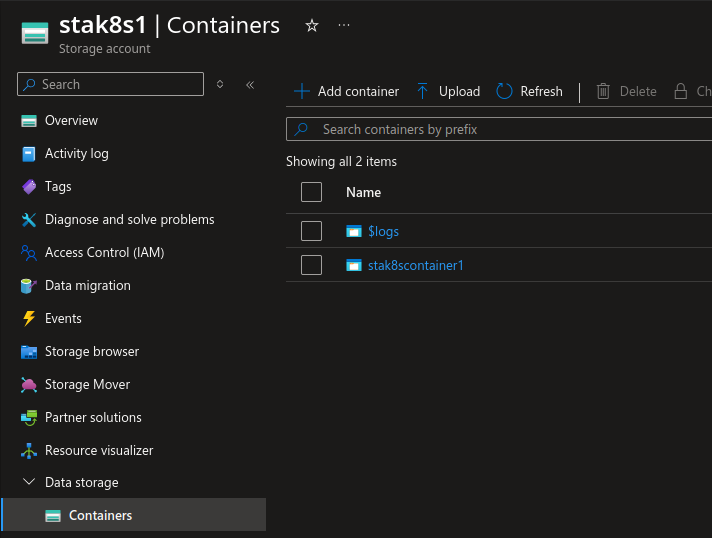Screen dimensions: 712x538
Task: Click the Refresh circular arrow icon
Action: [504, 91]
